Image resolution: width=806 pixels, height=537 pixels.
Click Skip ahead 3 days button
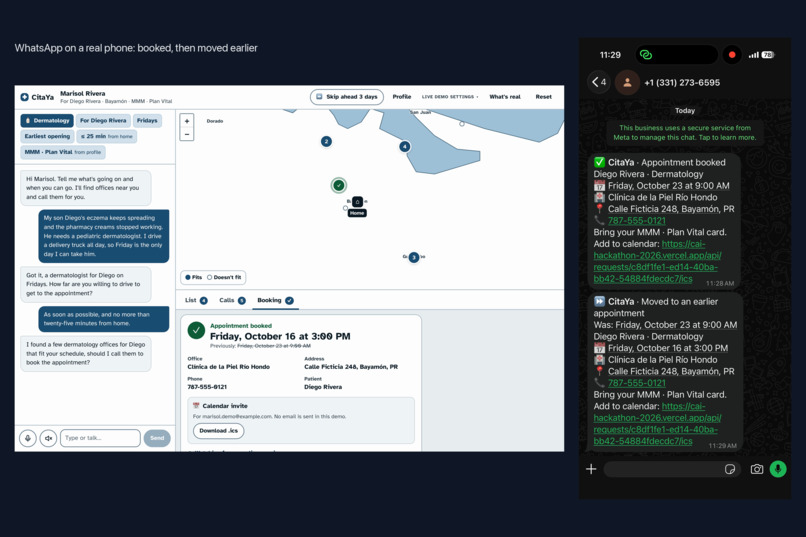[x=346, y=97]
